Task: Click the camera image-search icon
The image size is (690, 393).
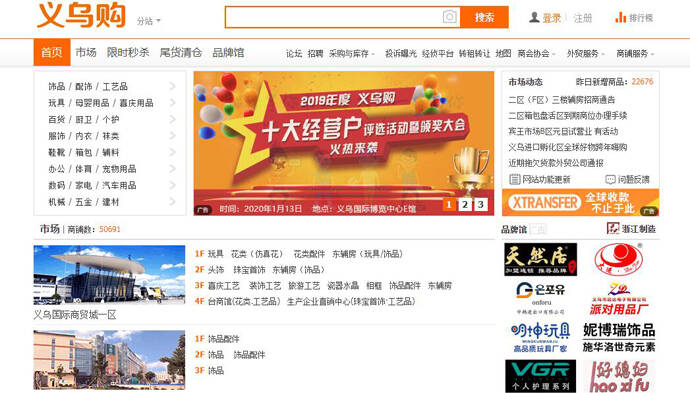Action: pos(449,17)
